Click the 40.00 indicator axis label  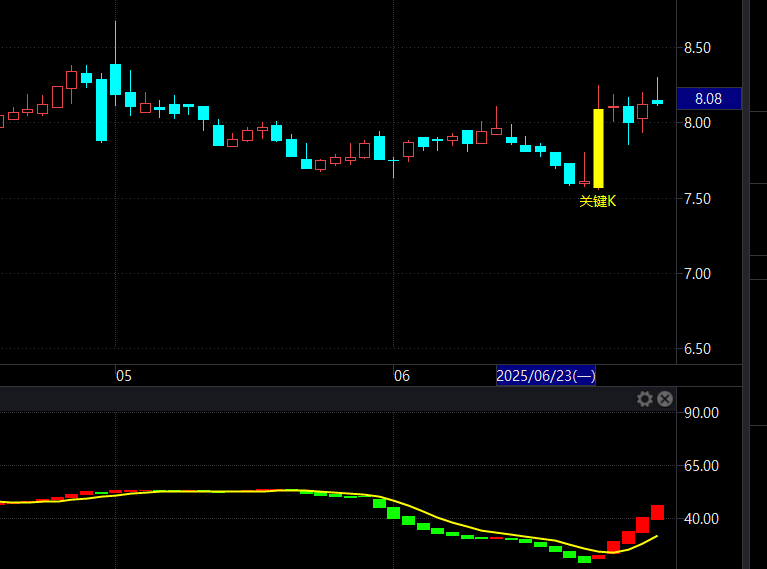[x=699, y=518]
